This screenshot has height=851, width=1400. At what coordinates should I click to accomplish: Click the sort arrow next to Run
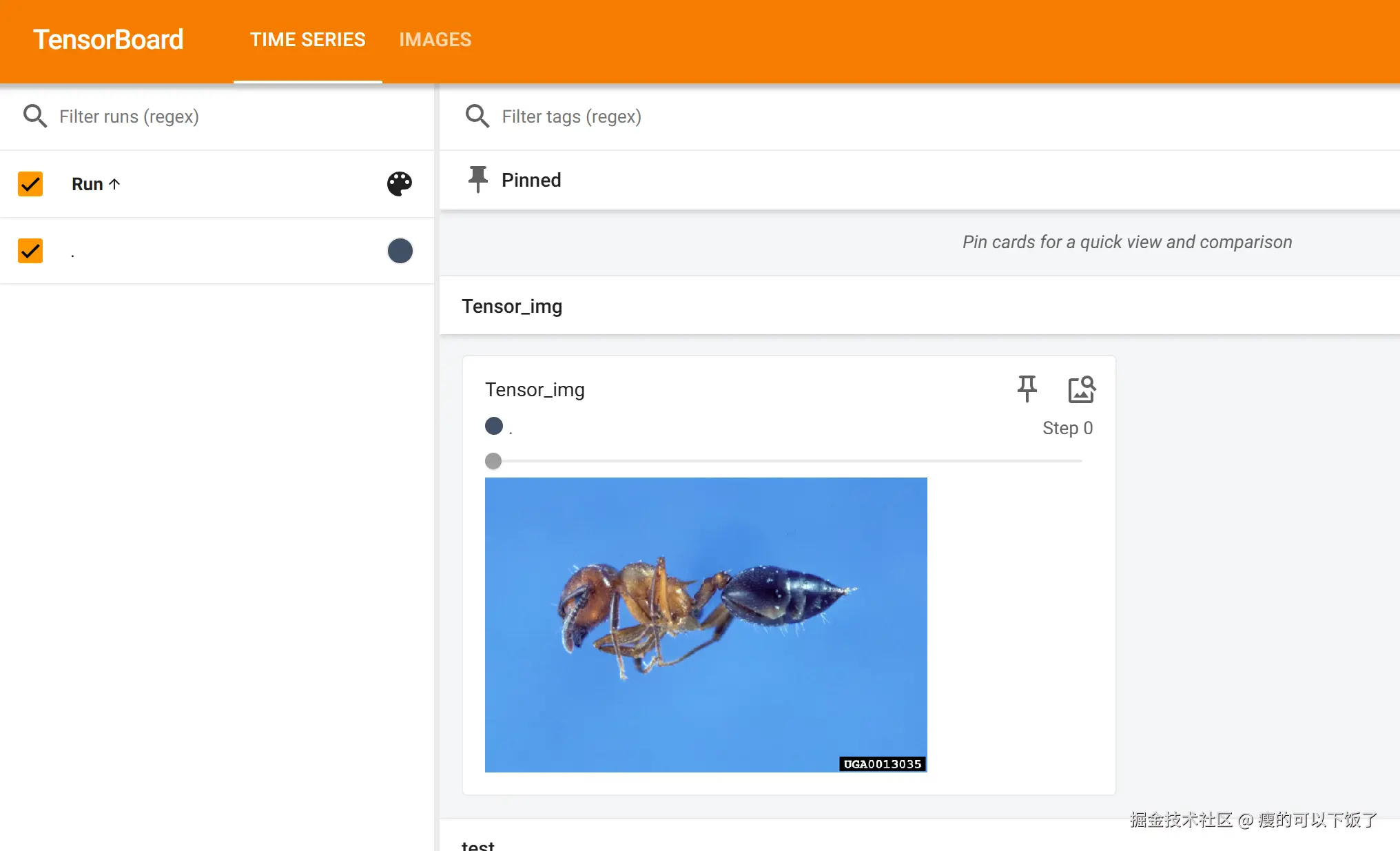click(x=115, y=184)
